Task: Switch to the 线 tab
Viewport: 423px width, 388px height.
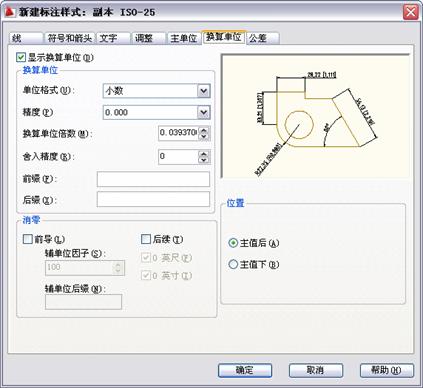Action: coord(26,38)
